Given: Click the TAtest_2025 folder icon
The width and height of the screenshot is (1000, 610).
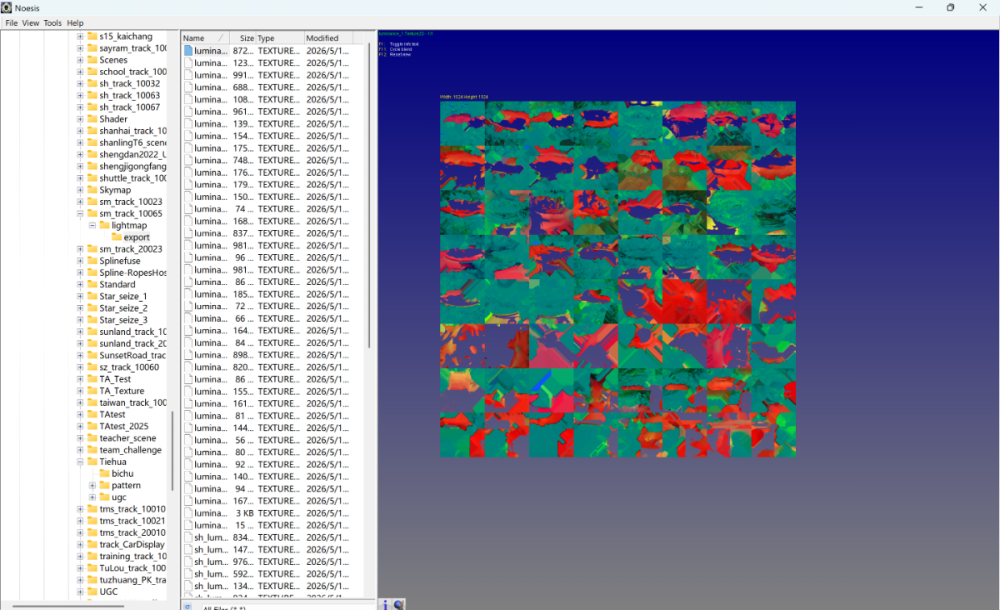Looking at the screenshot, I should 92,426.
